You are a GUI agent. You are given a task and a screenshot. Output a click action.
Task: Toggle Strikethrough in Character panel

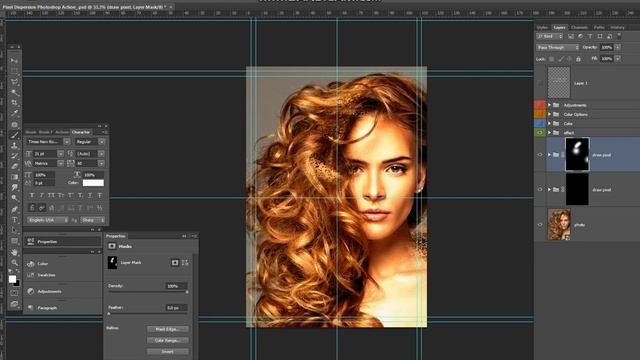tap(100, 196)
